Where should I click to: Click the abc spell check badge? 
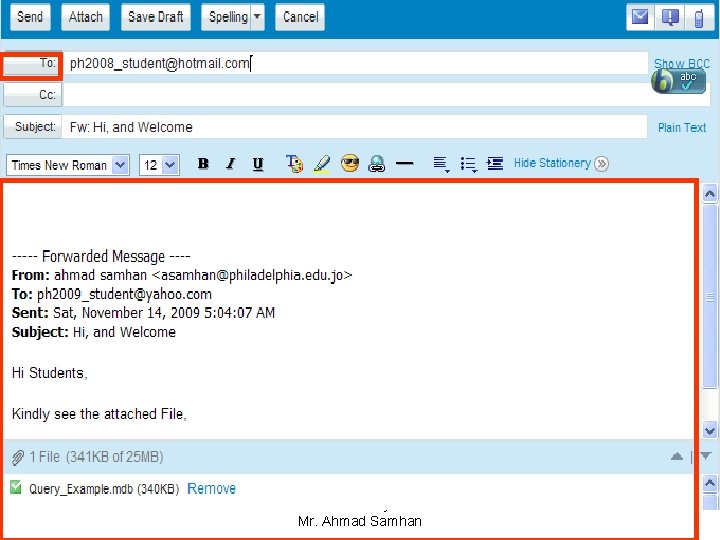point(678,82)
